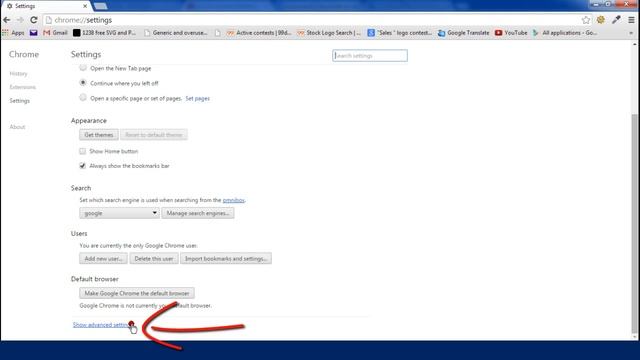Screen dimensions: 640x360
Task: Select 'Open the New Tab page' radio
Action: 83,68
